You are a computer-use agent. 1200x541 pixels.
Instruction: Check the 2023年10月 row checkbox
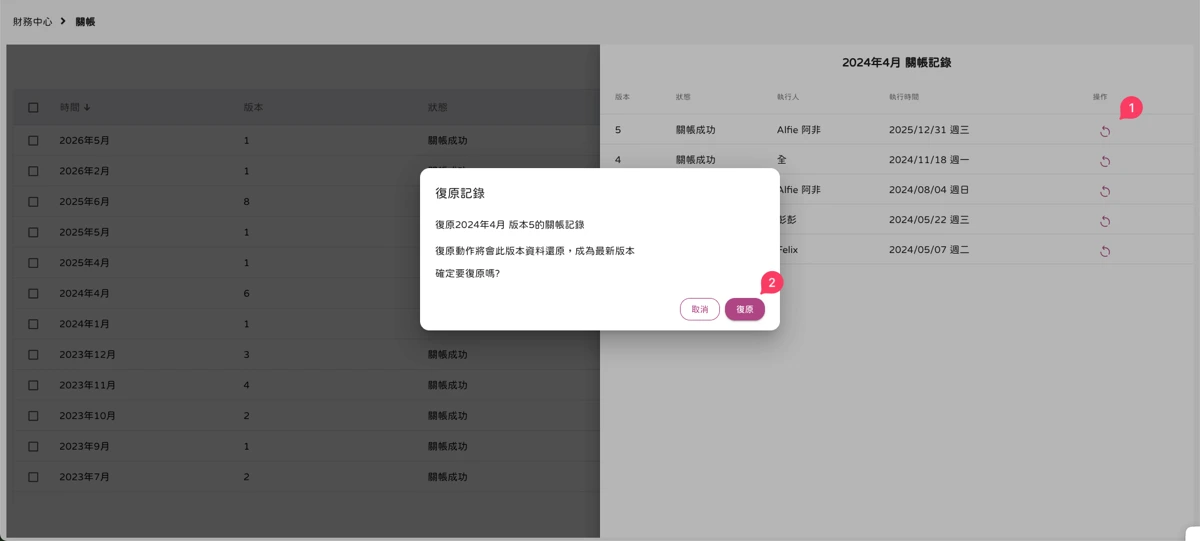pos(33,416)
